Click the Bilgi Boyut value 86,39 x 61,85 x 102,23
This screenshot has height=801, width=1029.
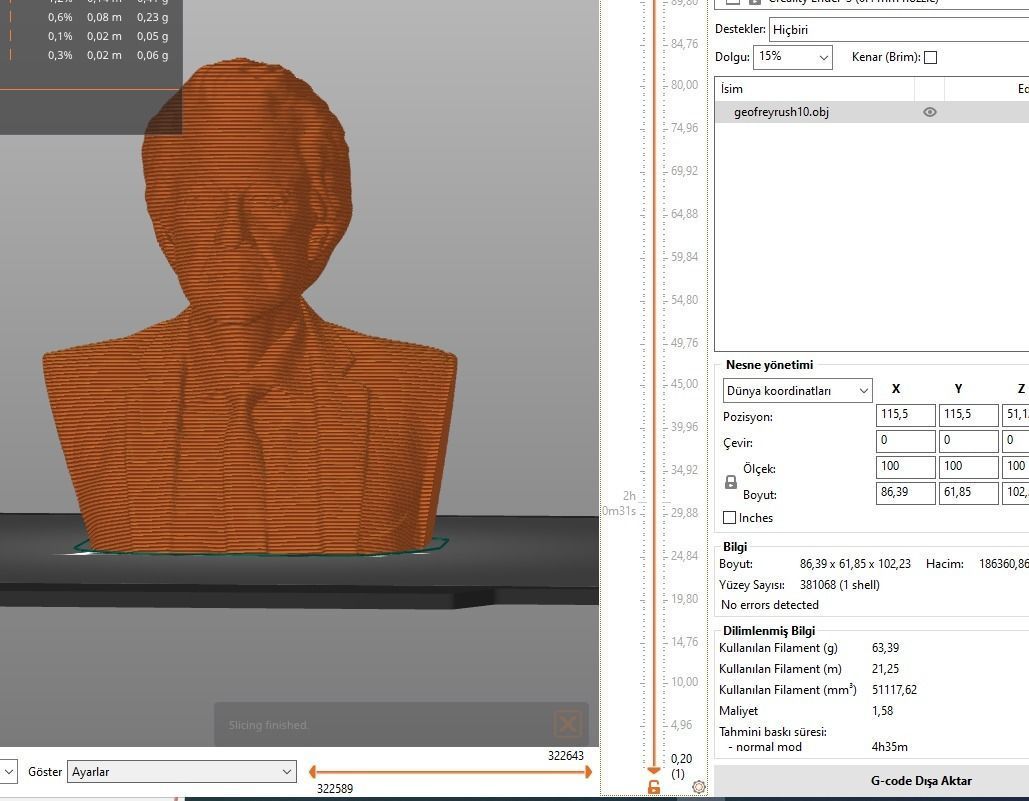pyautogui.click(x=855, y=564)
